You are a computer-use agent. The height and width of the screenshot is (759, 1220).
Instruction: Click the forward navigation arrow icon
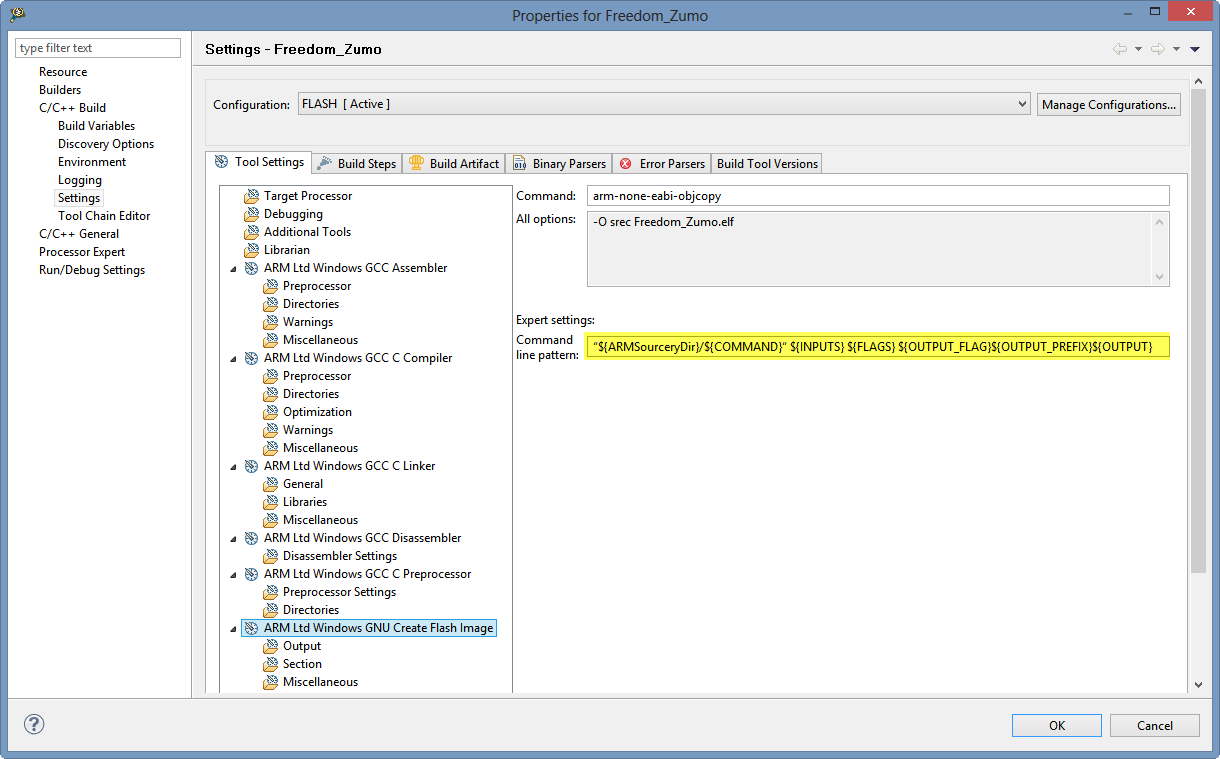pos(1157,49)
